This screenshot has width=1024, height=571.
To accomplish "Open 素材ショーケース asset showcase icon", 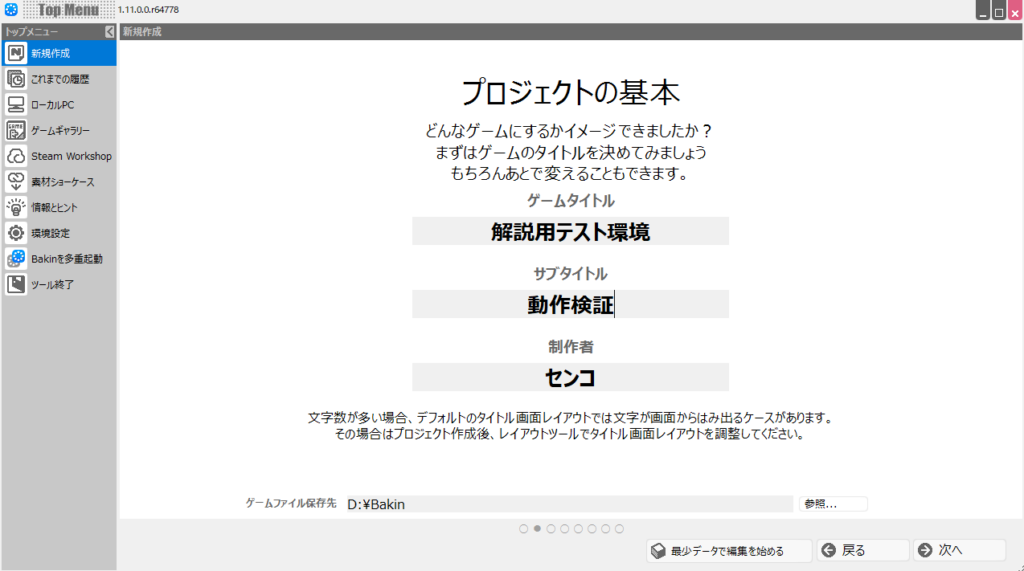I will pos(16,182).
